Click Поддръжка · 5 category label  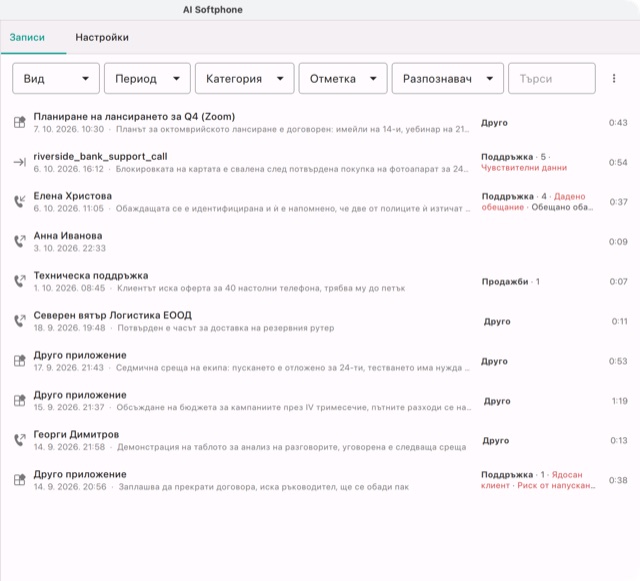[513, 157]
